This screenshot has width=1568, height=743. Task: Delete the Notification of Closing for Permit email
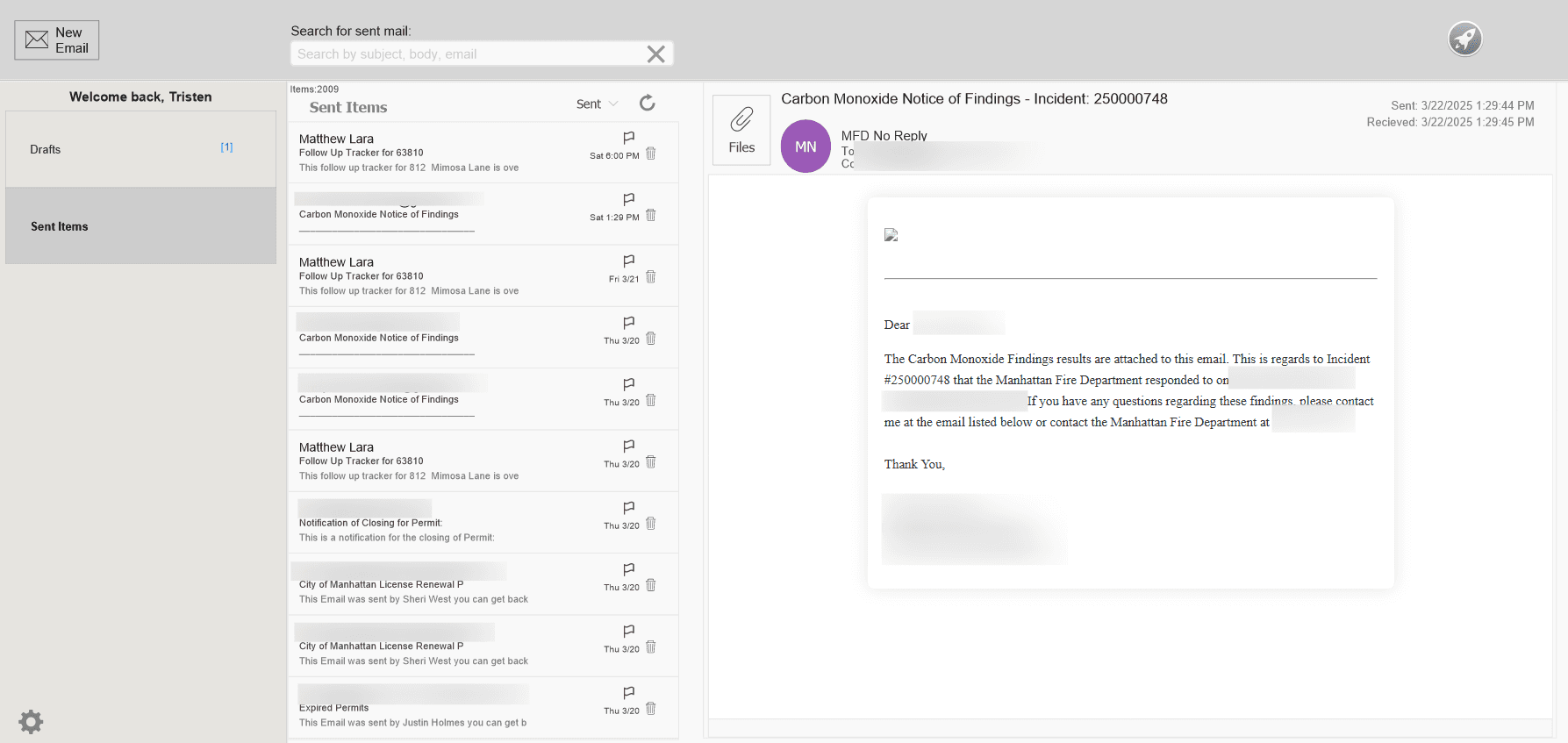point(651,524)
